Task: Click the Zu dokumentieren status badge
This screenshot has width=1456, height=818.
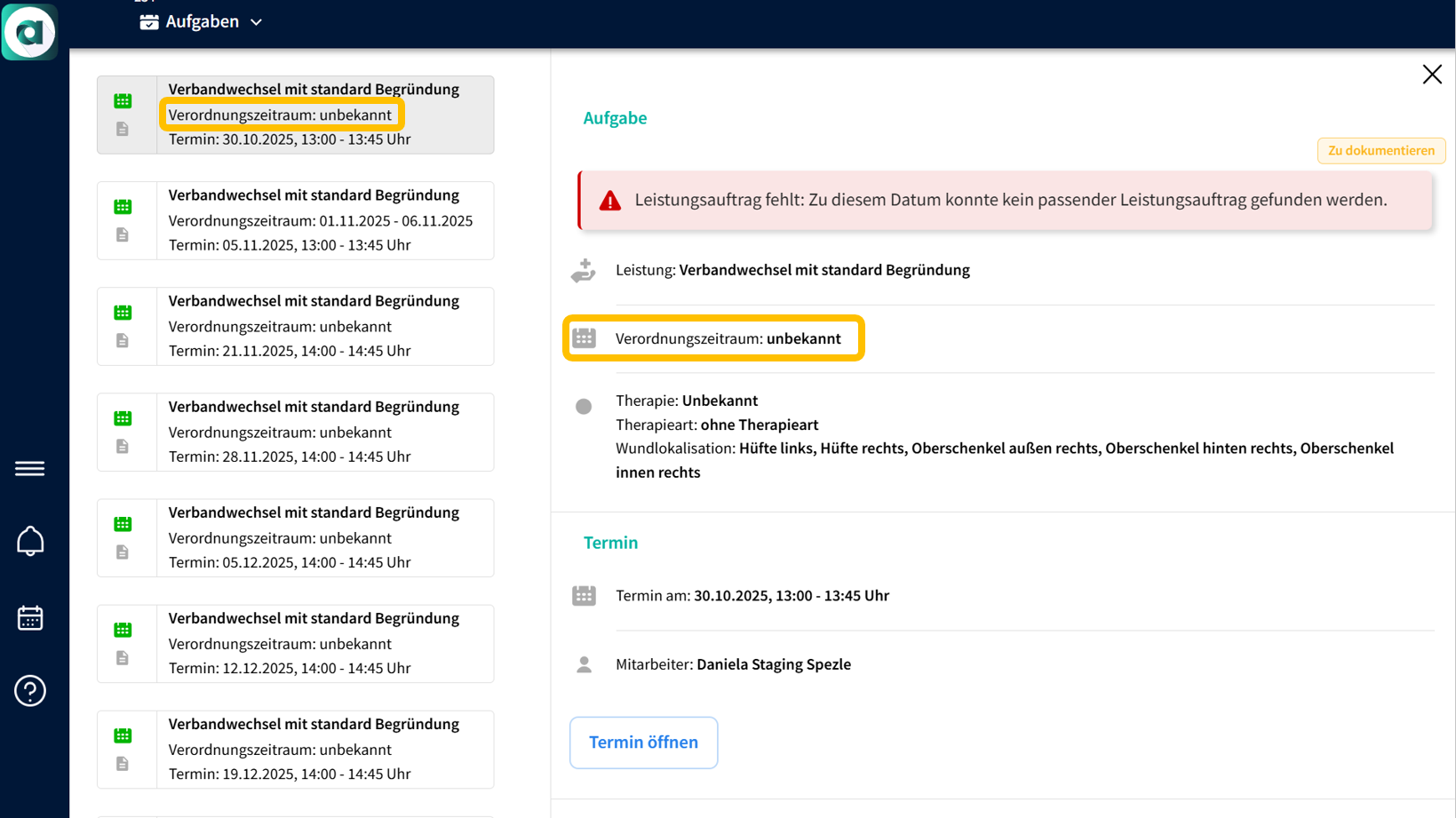Action: (x=1380, y=151)
